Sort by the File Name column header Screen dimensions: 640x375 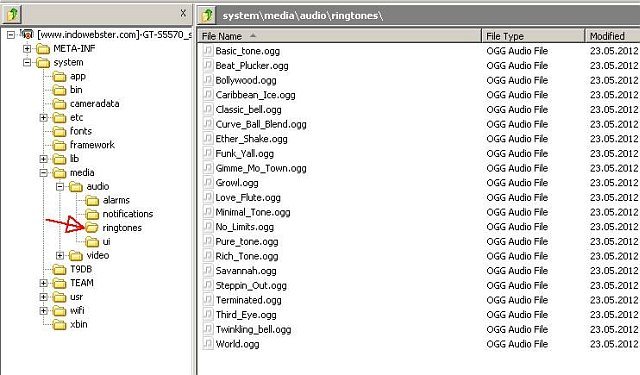pos(340,36)
